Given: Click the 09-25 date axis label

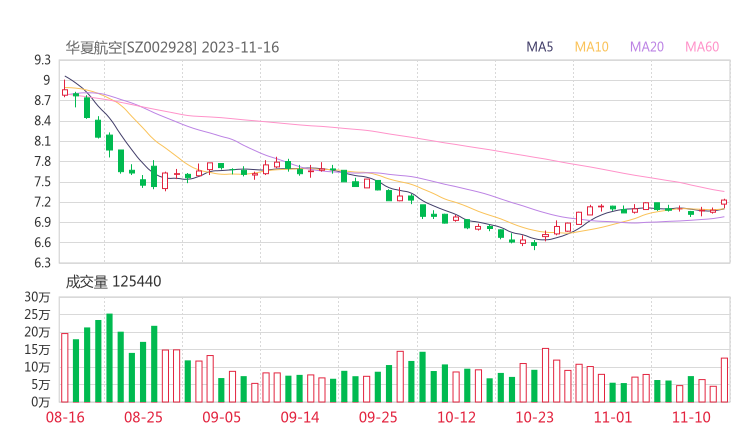Looking at the screenshot, I should pos(378,417).
